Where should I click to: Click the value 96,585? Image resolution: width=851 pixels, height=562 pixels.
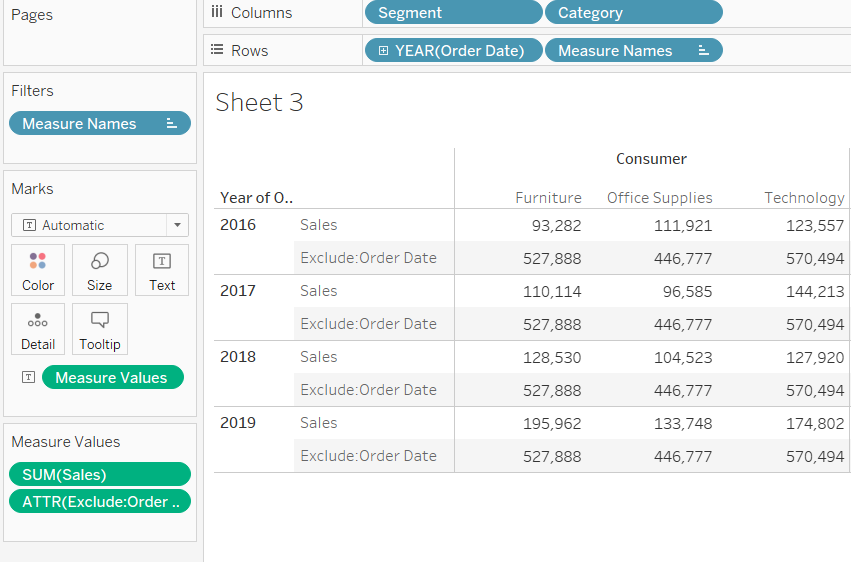(x=687, y=292)
